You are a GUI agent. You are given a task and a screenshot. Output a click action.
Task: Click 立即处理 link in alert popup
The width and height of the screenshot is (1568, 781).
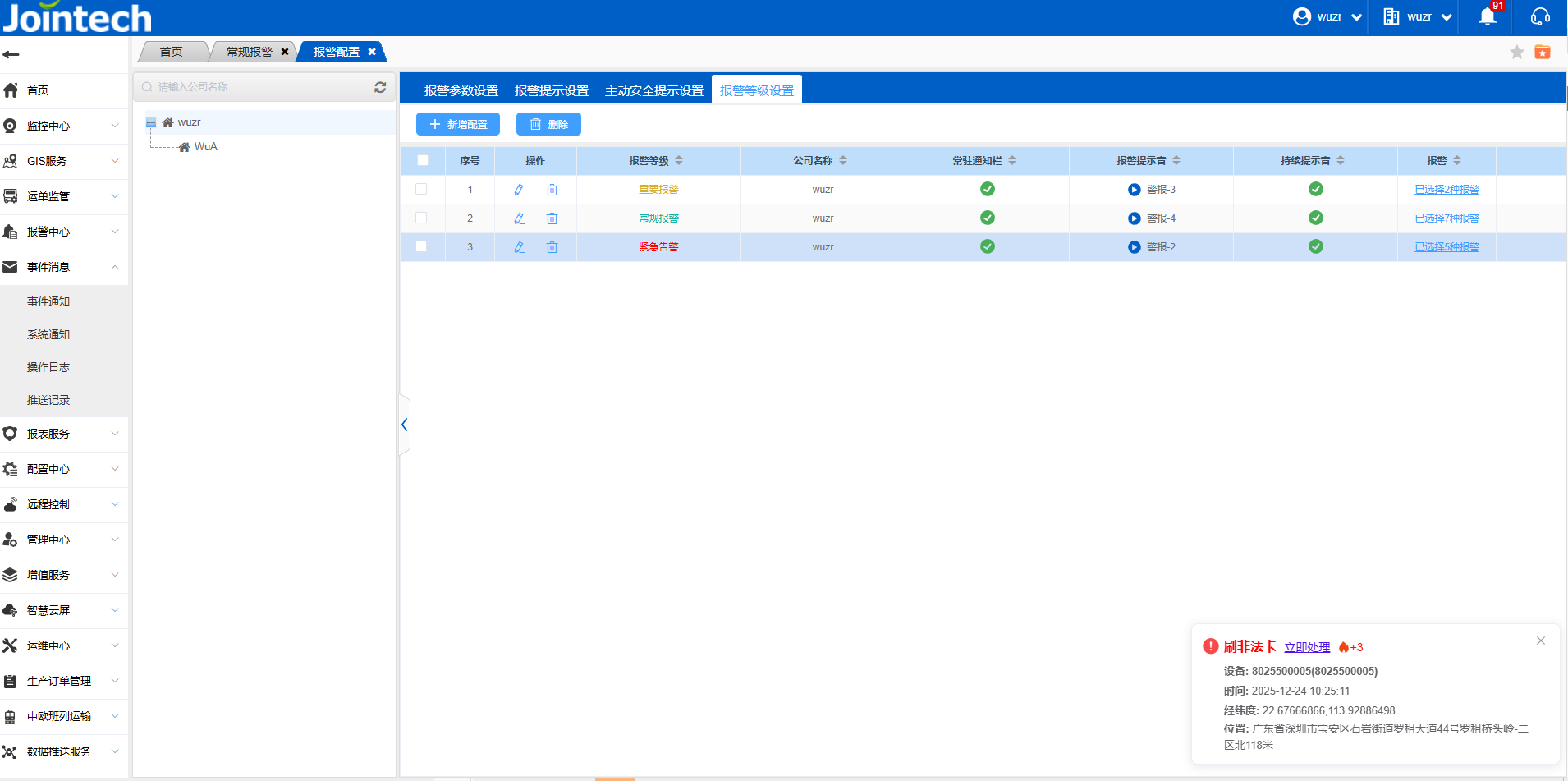1307,647
